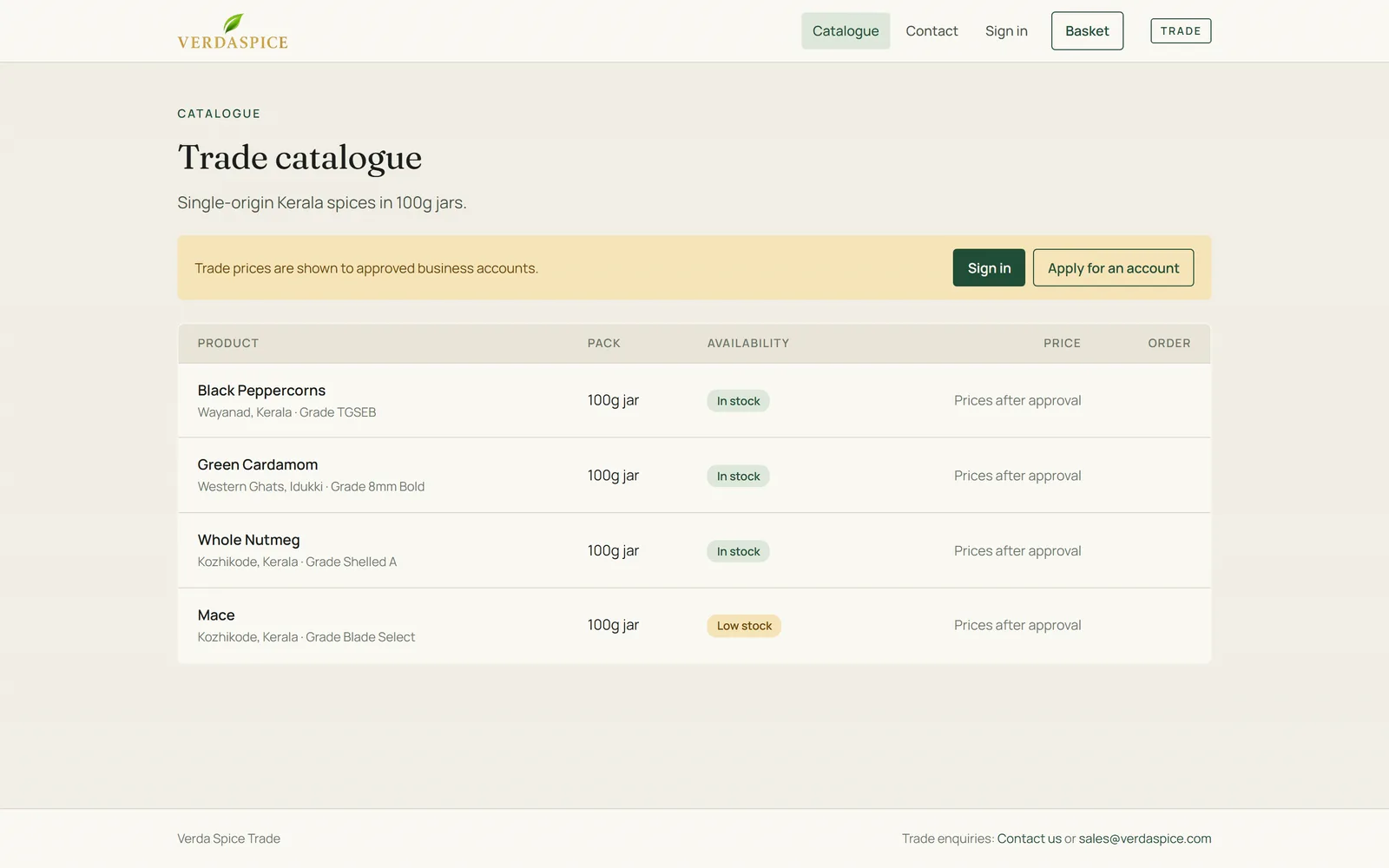This screenshot has height=868, width=1389.
Task: Click the In stock badge for Green Cardamom
Action: click(738, 476)
